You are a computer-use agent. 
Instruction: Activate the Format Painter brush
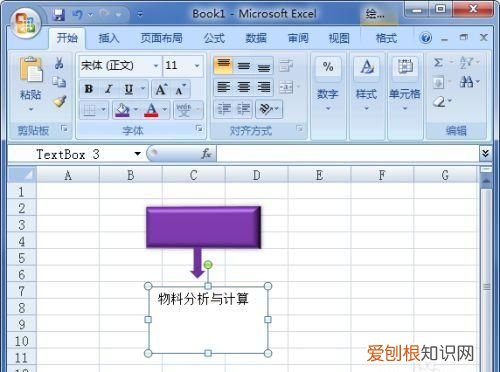[x=60, y=101]
